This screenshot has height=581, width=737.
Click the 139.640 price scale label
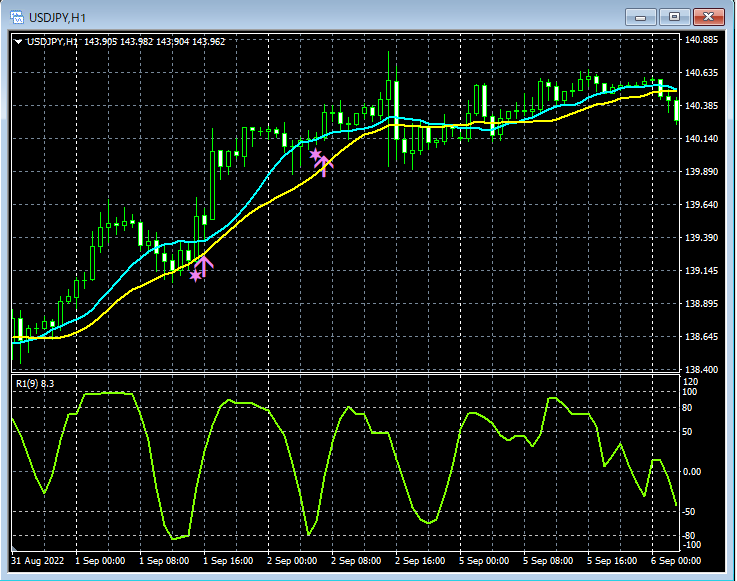point(701,204)
